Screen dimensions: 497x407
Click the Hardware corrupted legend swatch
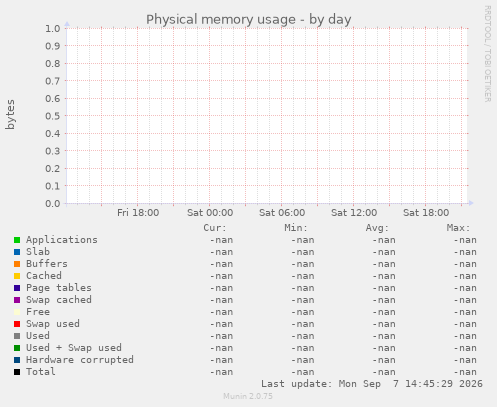17,360
